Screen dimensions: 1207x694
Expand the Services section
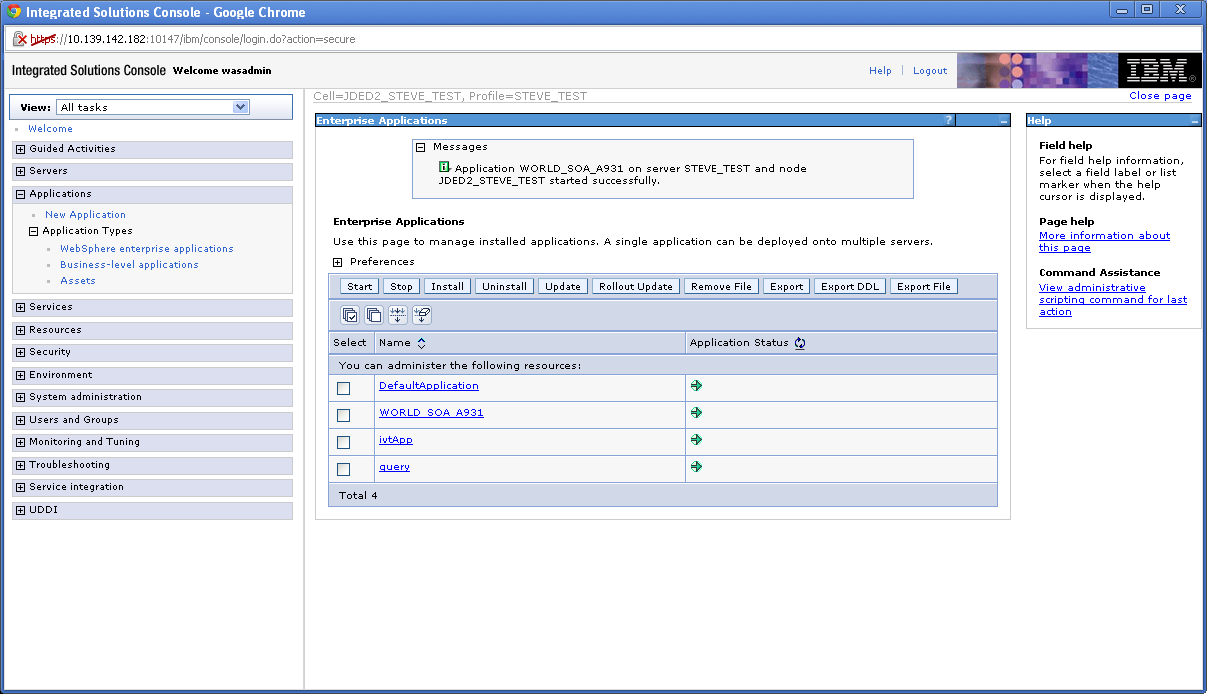(20, 307)
